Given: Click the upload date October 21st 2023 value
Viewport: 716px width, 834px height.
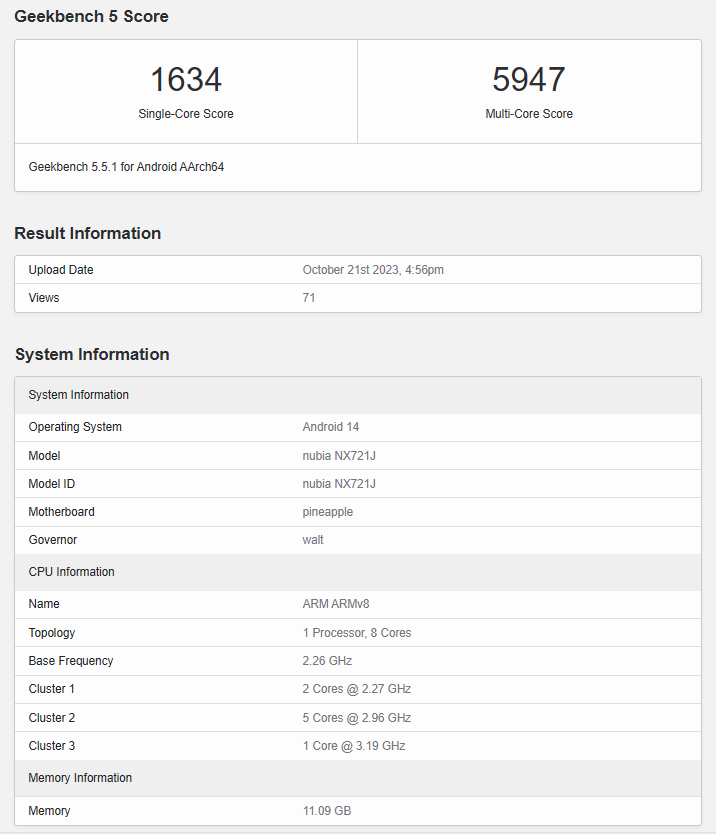Looking at the screenshot, I should tap(373, 270).
